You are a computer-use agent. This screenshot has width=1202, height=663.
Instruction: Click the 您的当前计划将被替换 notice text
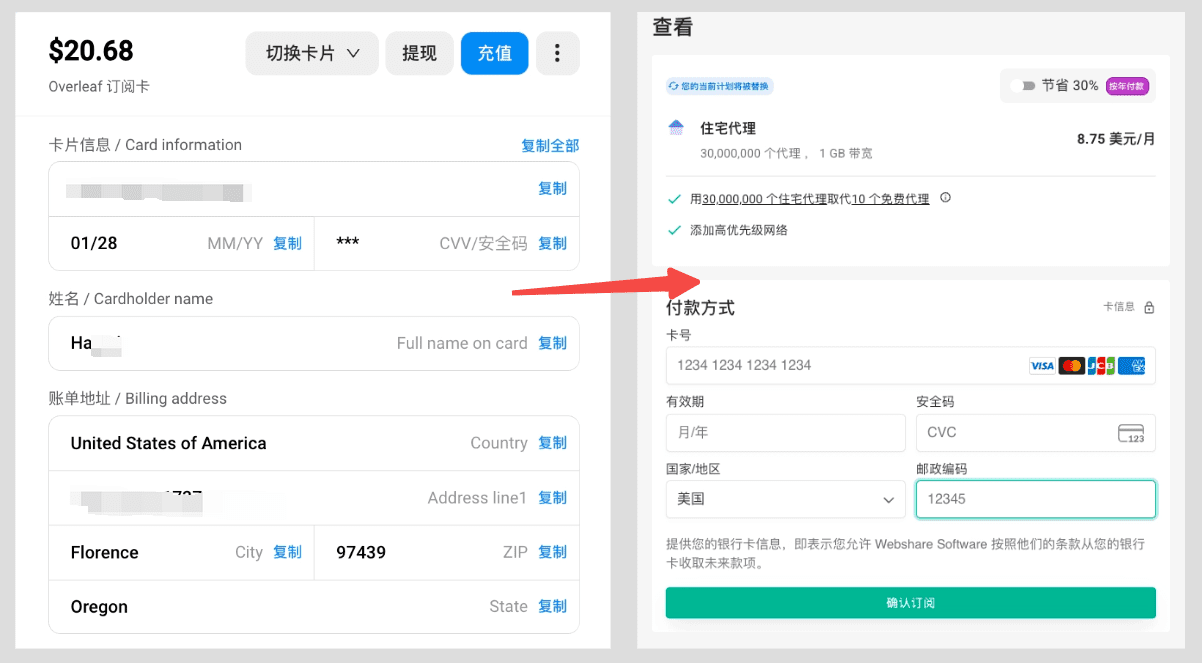tap(725, 87)
